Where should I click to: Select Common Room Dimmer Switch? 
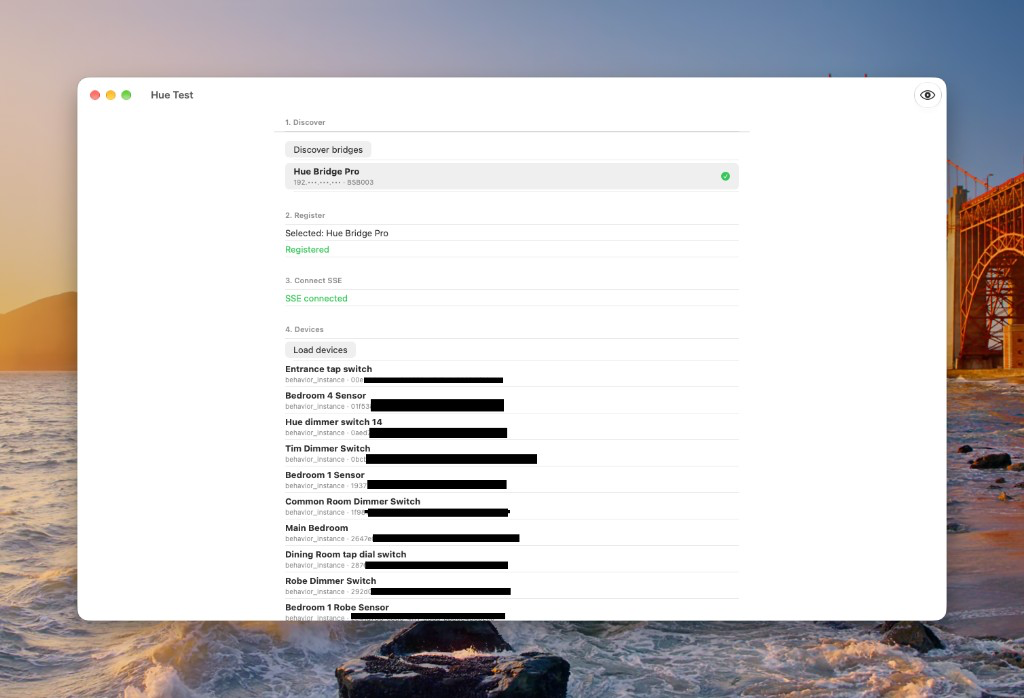(x=511, y=506)
